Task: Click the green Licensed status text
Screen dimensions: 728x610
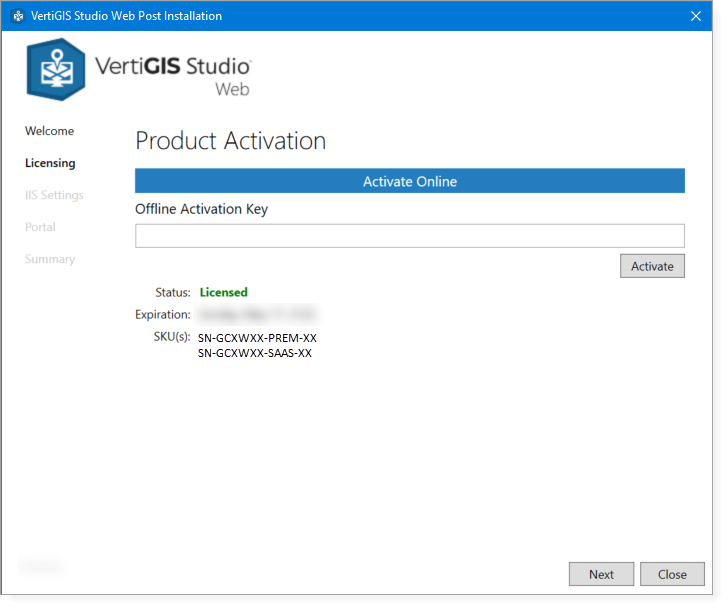Action: [x=223, y=293]
